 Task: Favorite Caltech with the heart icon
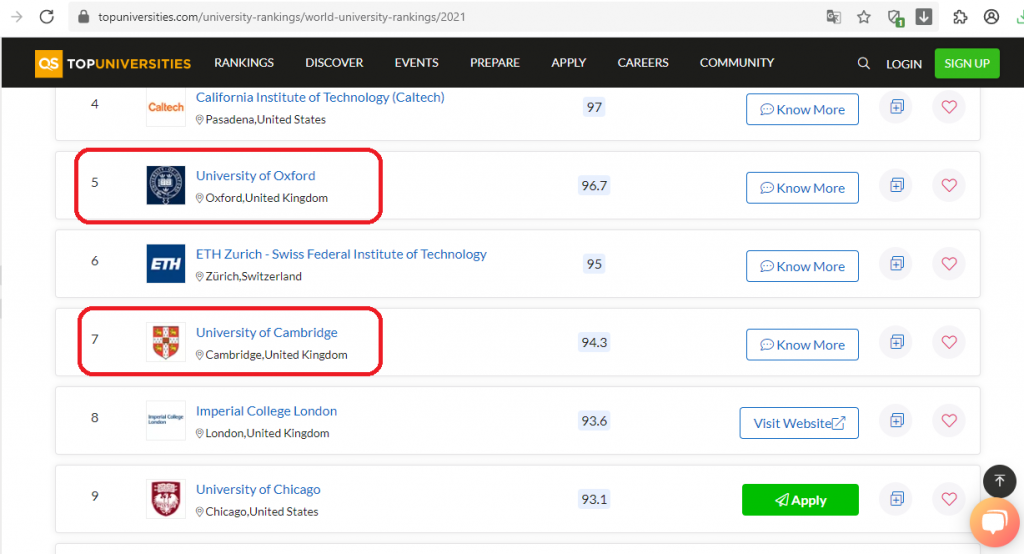point(949,106)
